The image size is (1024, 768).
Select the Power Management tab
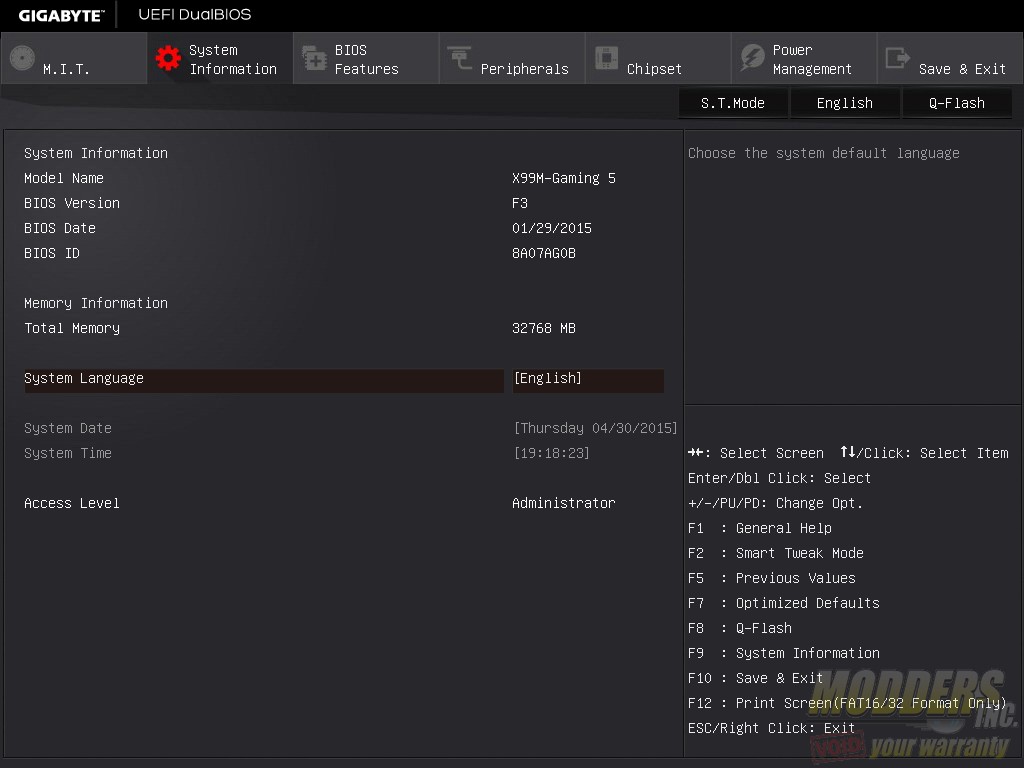(x=804, y=59)
